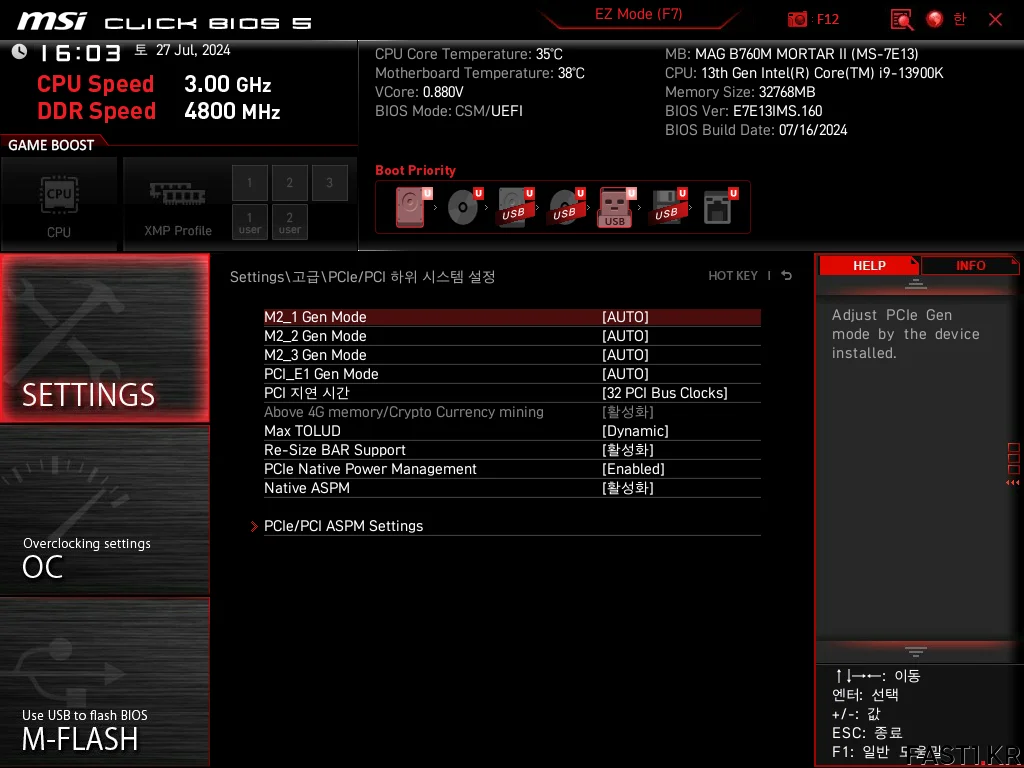This screenshot has height=768, width=1024.
Task: Click the help panel bottom scroll handle
Action: coord(916,651)
